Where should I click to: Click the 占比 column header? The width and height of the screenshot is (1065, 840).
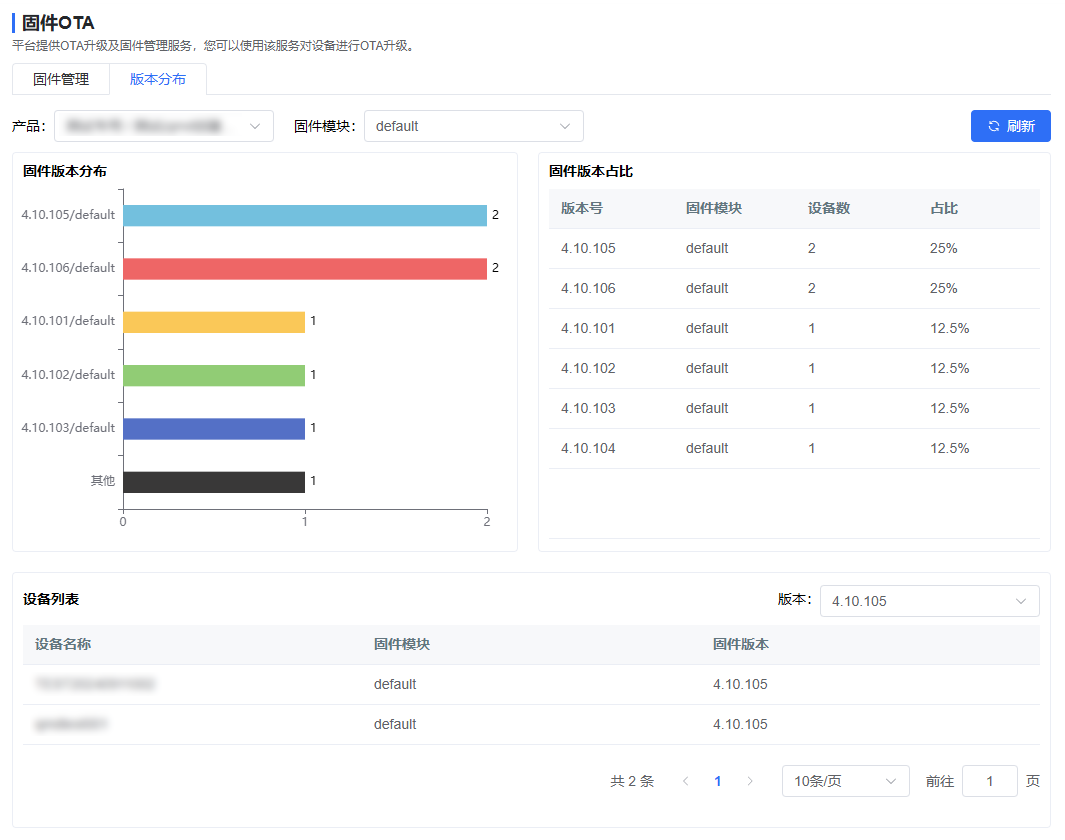[944, 208]
